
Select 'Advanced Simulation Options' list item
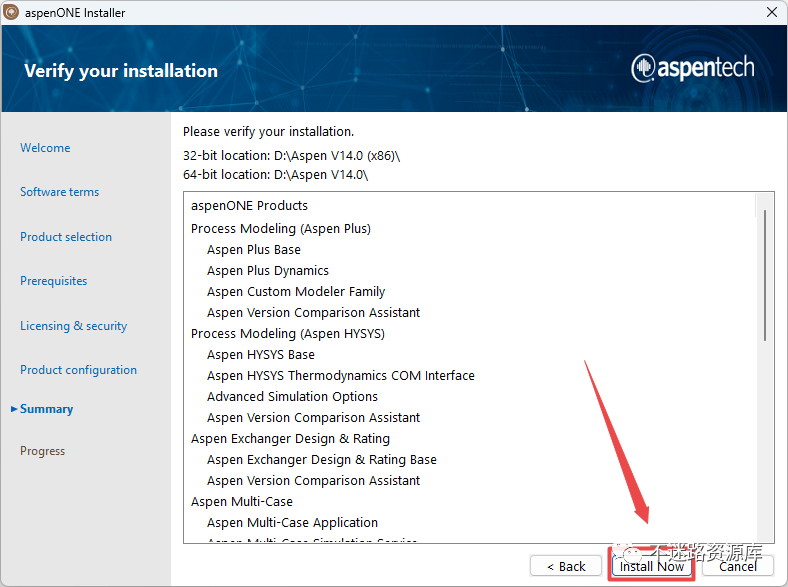pyautogui.click(x=292, y=397)
